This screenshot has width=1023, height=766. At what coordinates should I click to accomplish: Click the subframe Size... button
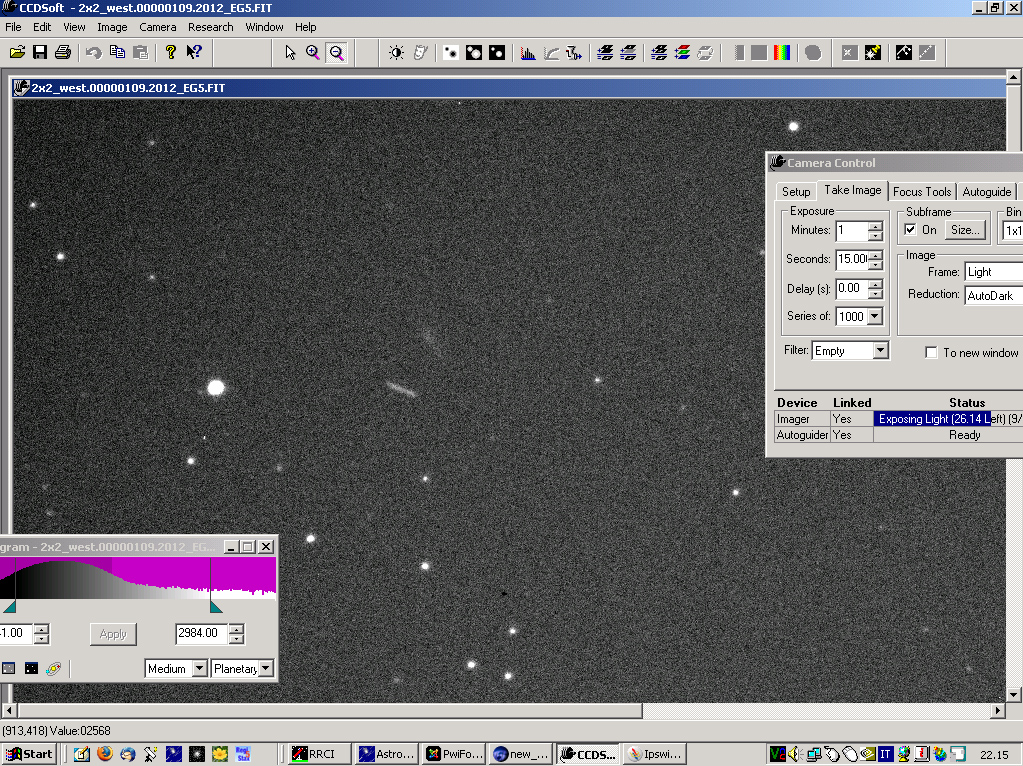[965, 230]
